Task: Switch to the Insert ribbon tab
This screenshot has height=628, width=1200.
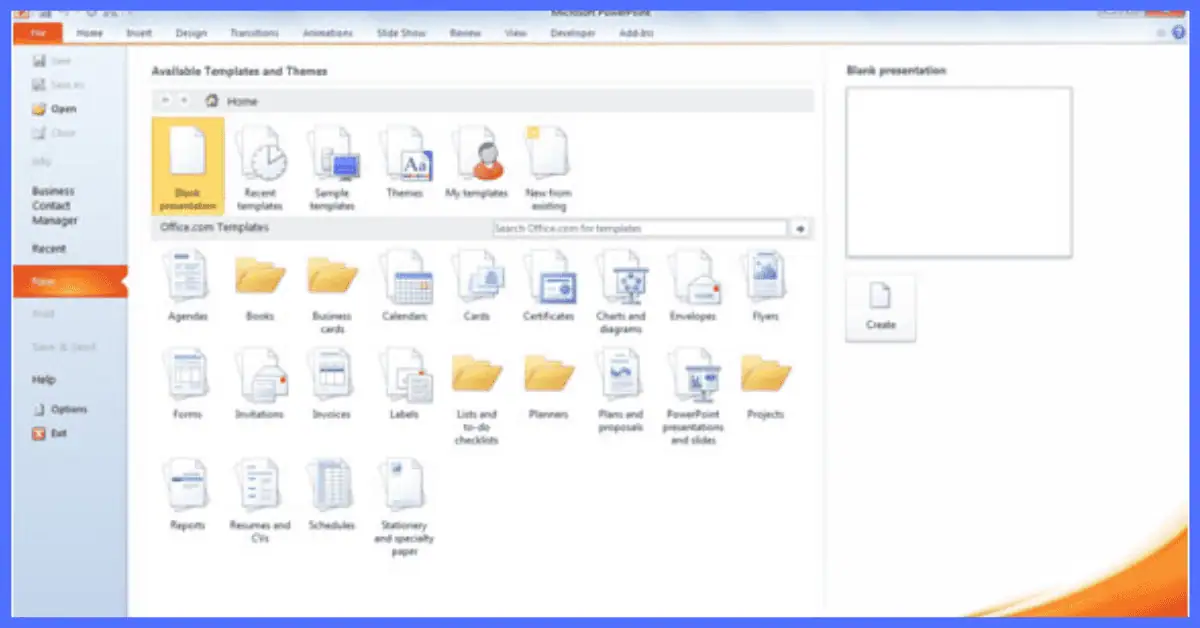Action: [139, 33]
